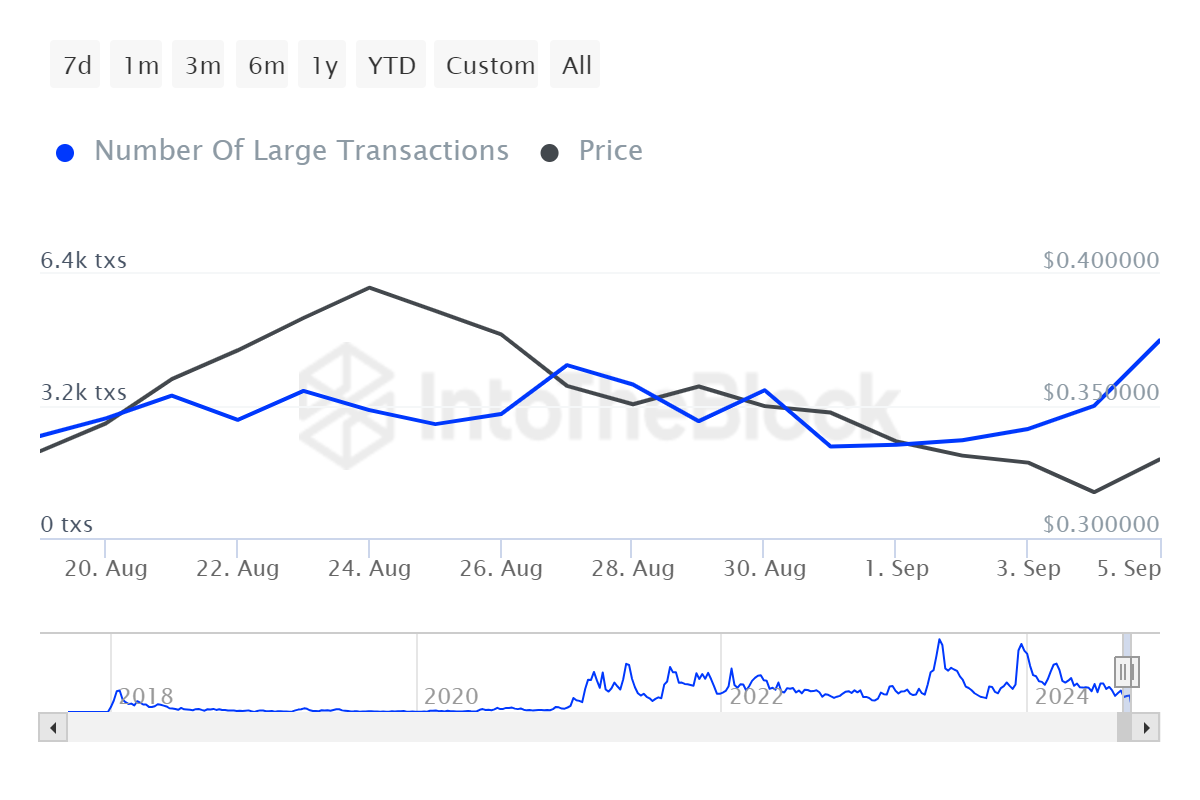Click the dark Price legend dot
The height and width of the screenshot is (800, 1200).
point(549,153)
